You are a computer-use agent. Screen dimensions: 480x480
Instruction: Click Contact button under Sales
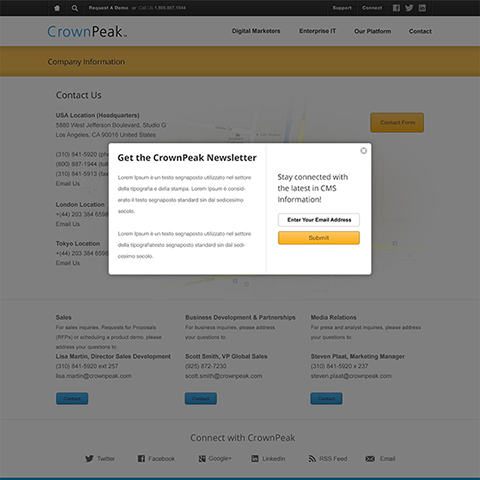pyautogui.click(x=72, y=398)
